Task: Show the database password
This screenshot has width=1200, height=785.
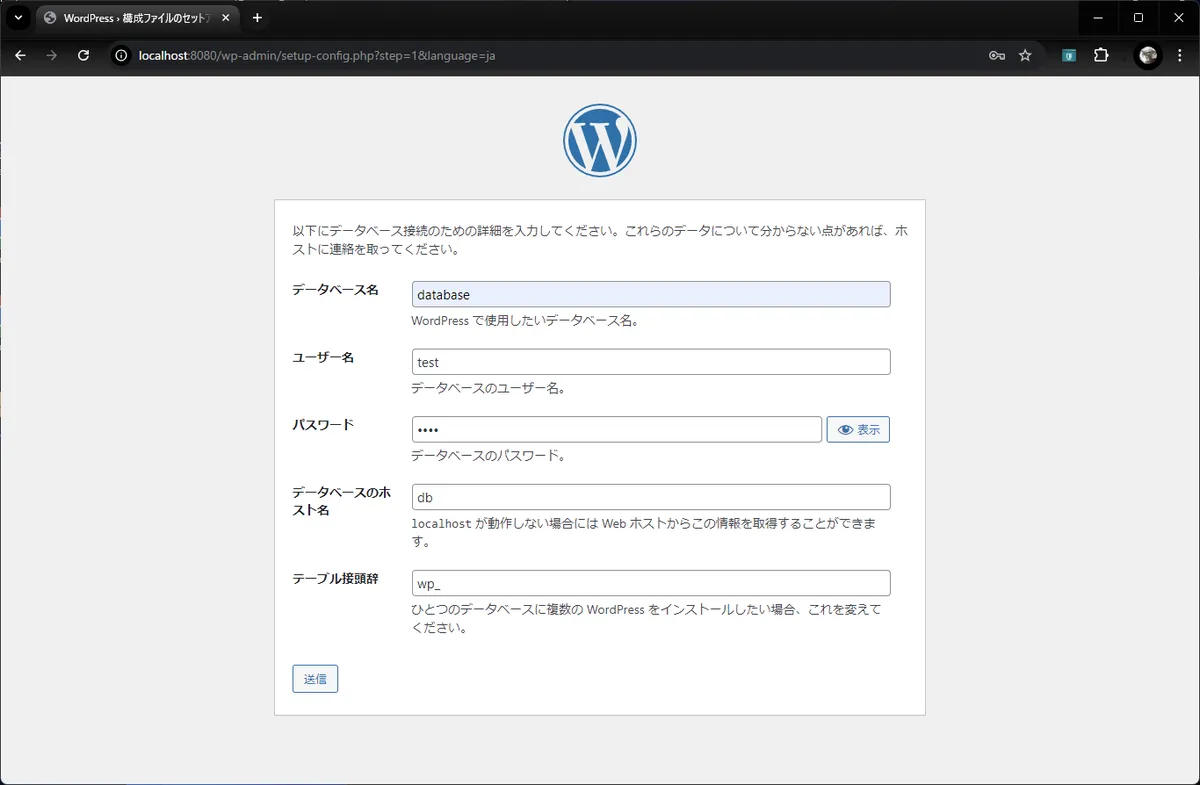Action: click(858, 429)
